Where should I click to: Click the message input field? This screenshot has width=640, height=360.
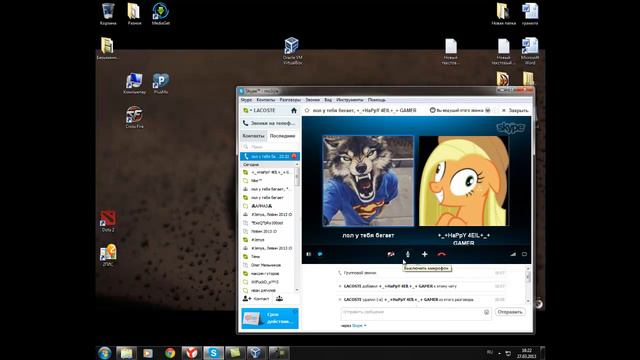pyautogui.click(x=412, y=312)
